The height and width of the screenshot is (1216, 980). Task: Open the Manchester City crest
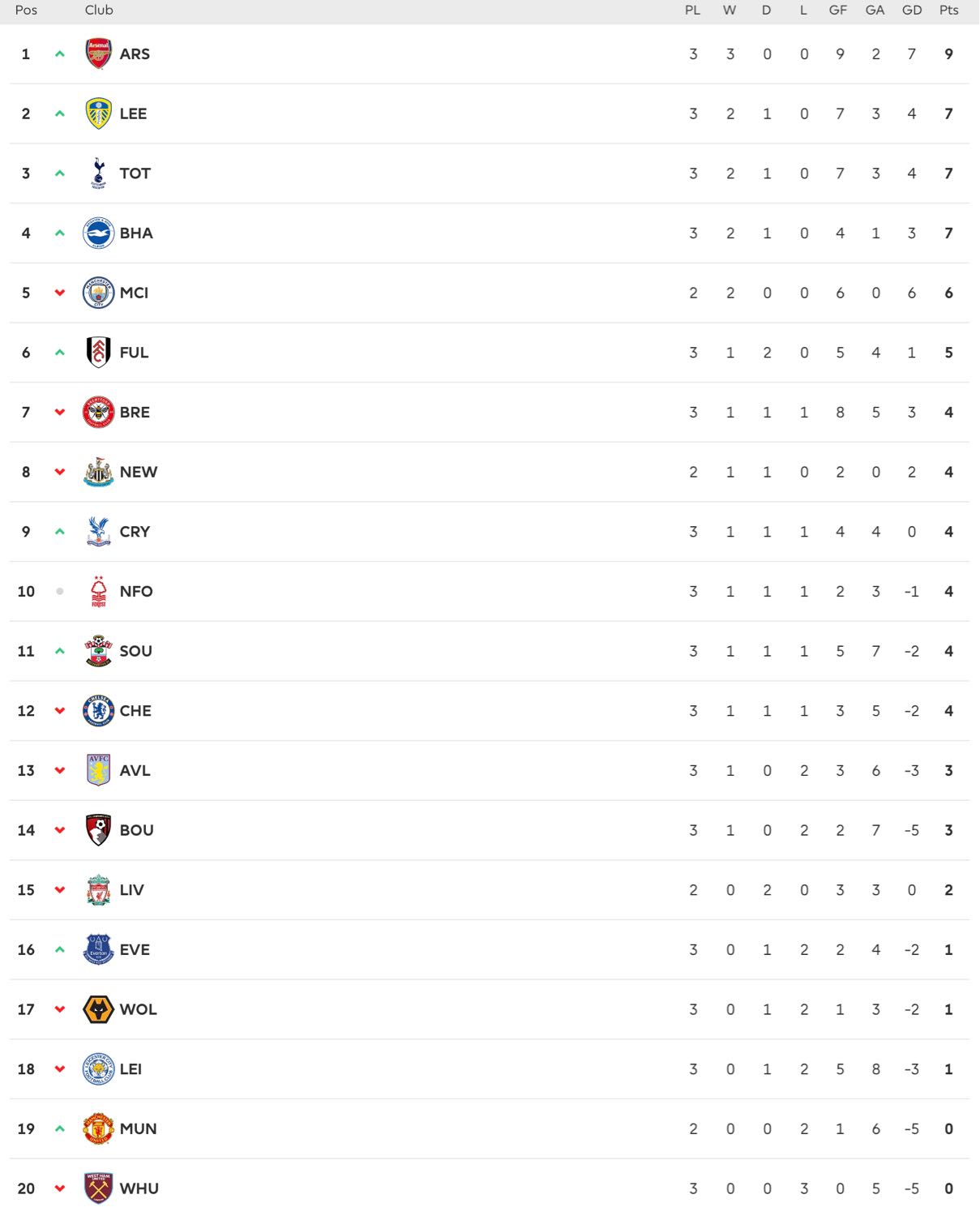pyautogui.click(x=98, y=293)
